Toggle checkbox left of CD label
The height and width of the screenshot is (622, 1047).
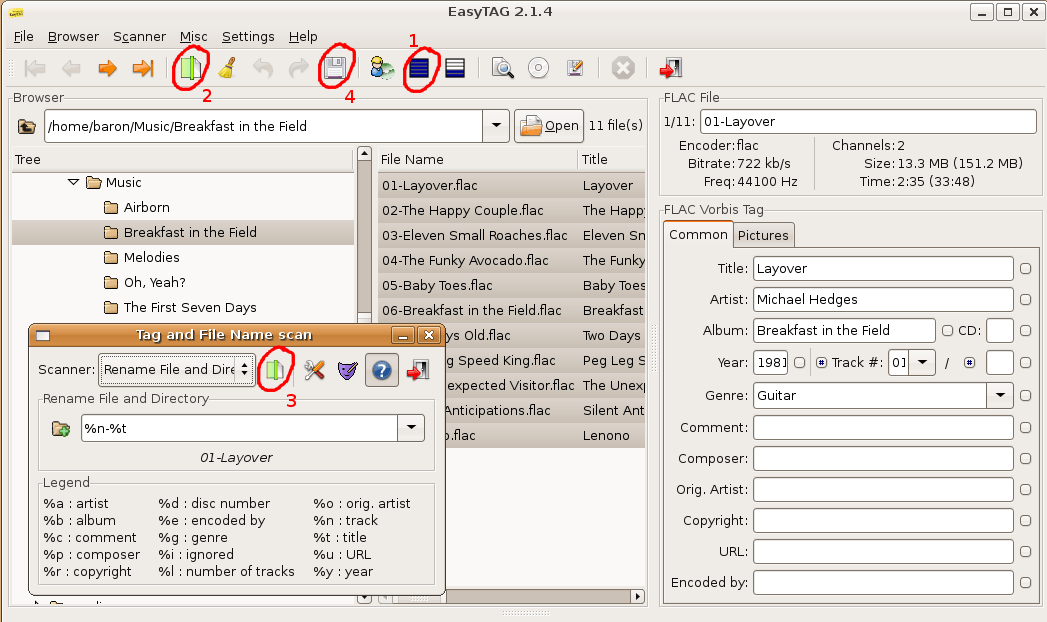click(948, 330)
